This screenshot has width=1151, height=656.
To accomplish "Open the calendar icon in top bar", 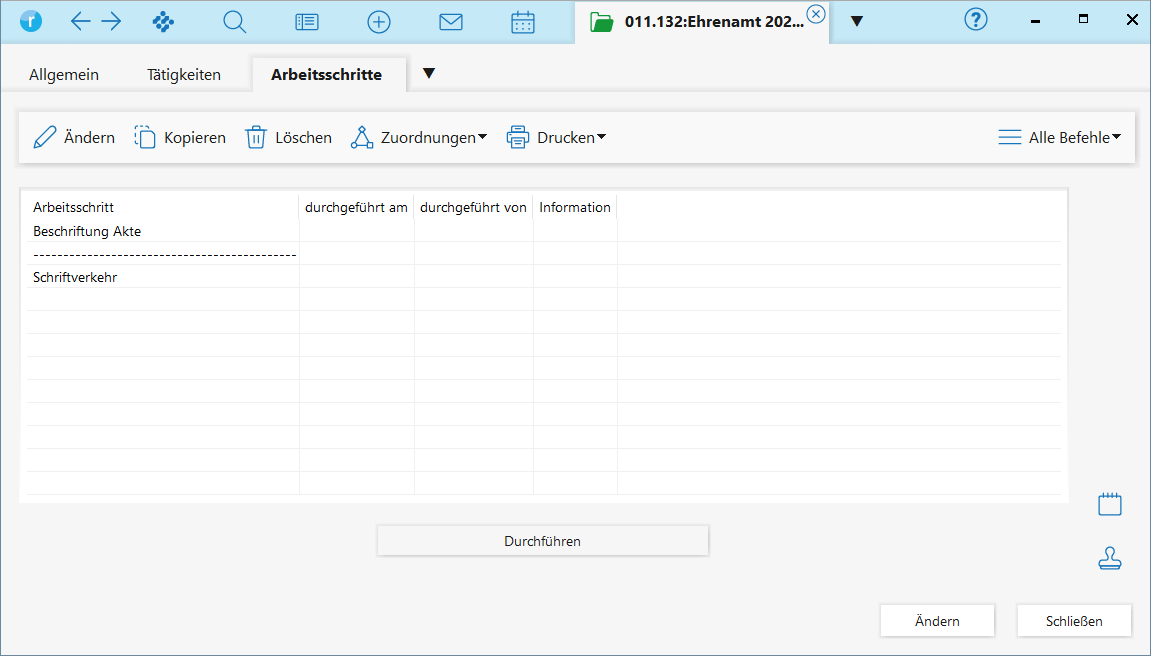I will (x=523, y=21).
